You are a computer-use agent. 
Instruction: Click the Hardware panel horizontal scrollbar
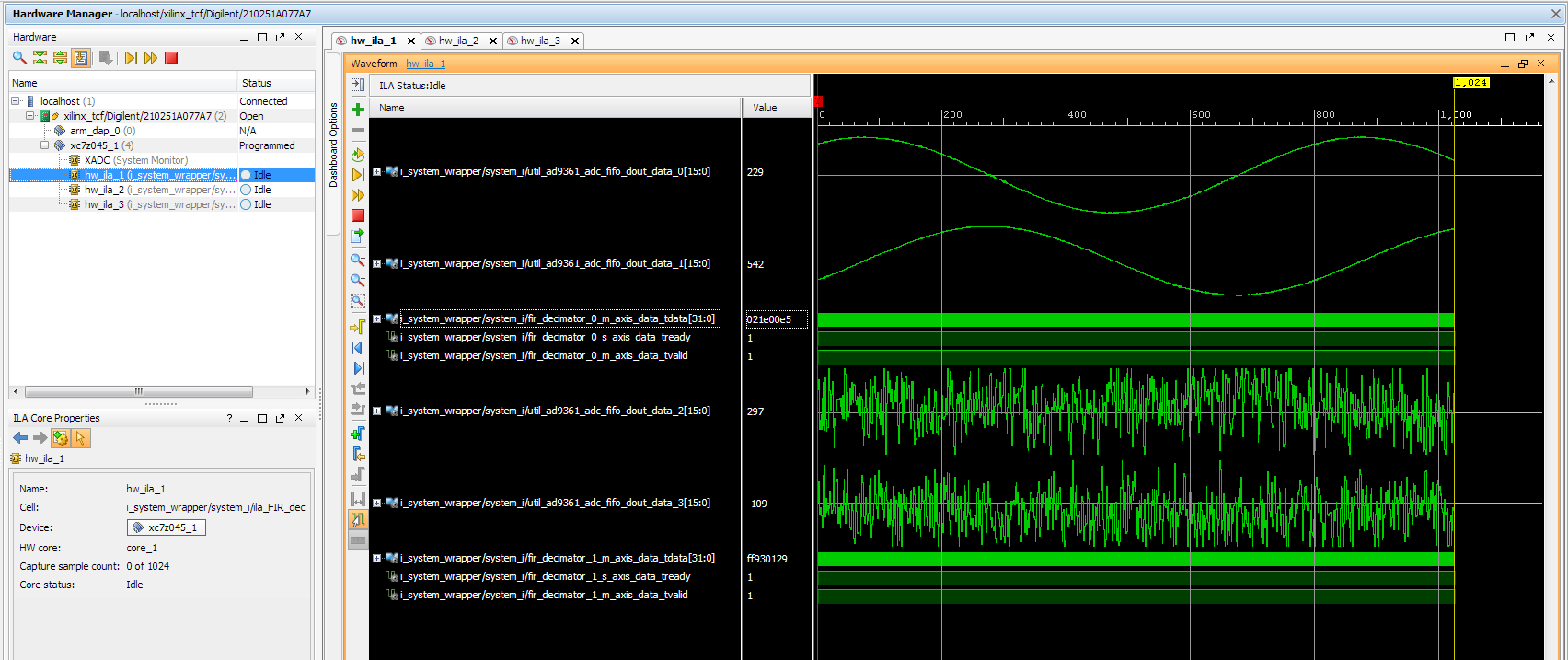[139, 391]
